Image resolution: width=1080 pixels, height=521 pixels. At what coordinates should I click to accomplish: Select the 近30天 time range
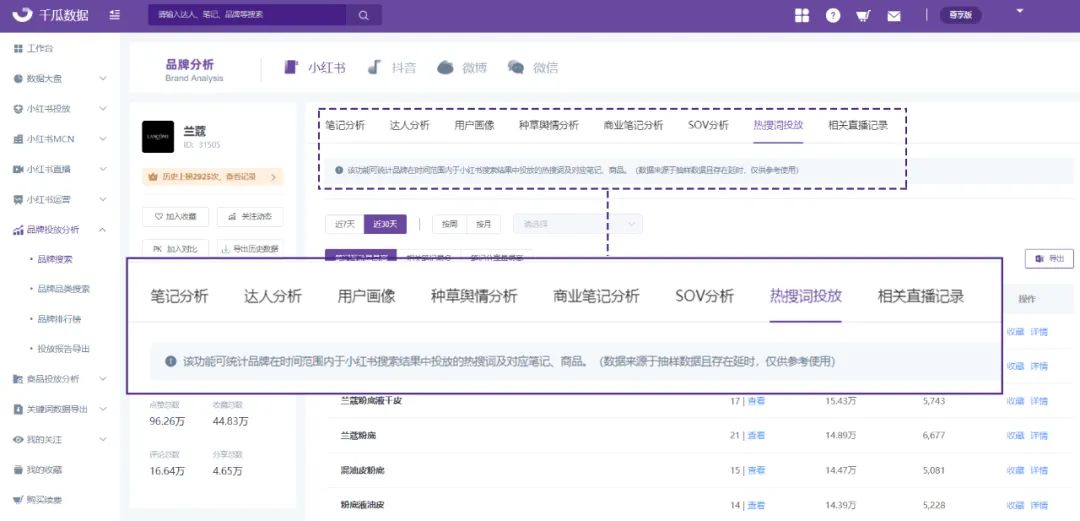(x=385, y=224)
